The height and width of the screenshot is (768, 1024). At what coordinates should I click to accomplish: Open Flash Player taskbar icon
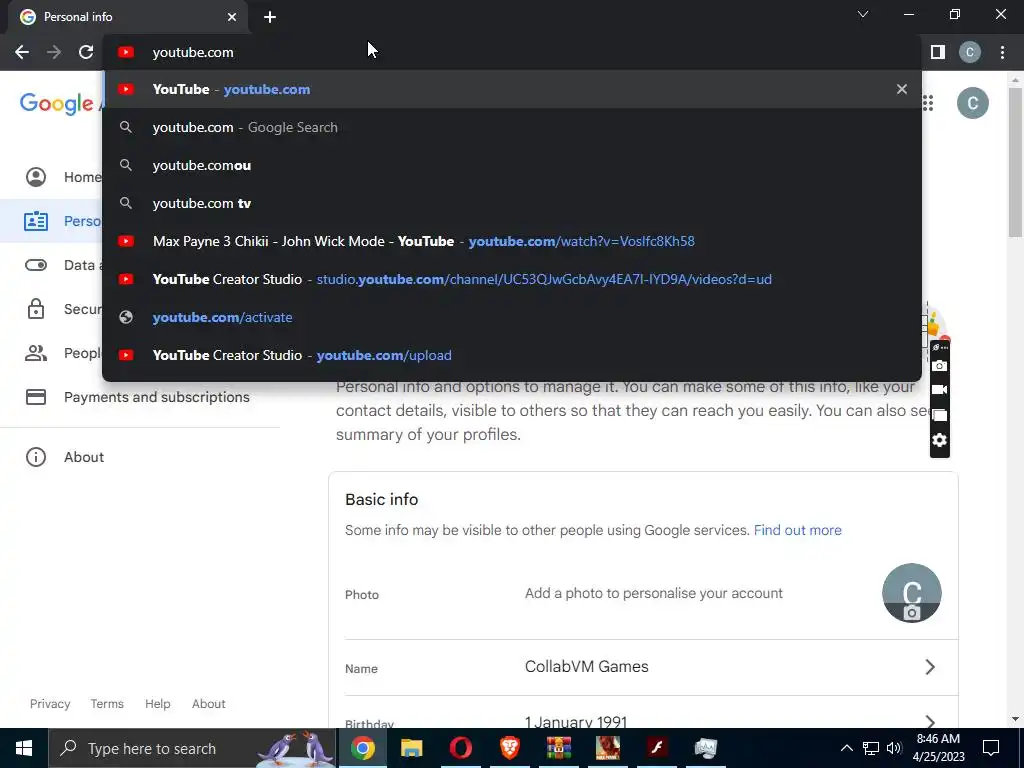coord(657,748)
